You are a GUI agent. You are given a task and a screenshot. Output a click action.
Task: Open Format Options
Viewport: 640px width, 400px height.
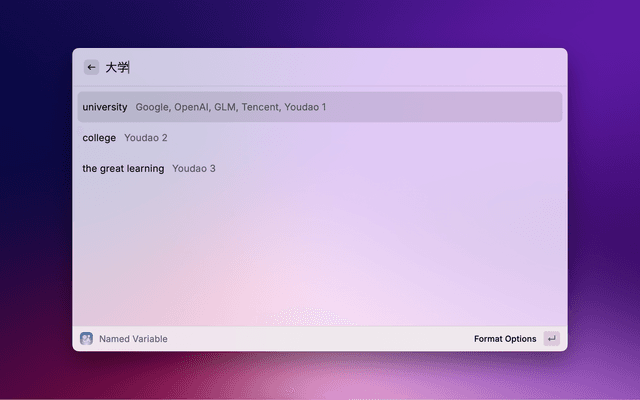[x=505, y=339]
